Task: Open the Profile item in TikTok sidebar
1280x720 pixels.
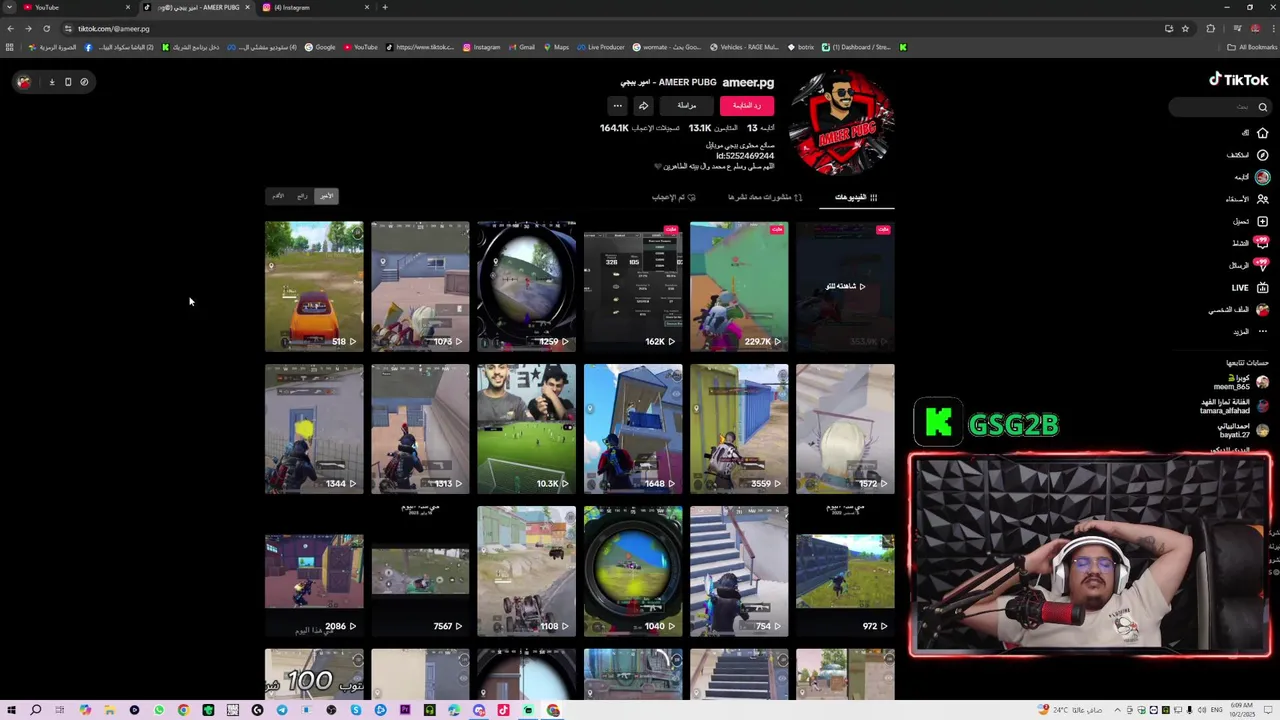Action: click(1238, 310)
